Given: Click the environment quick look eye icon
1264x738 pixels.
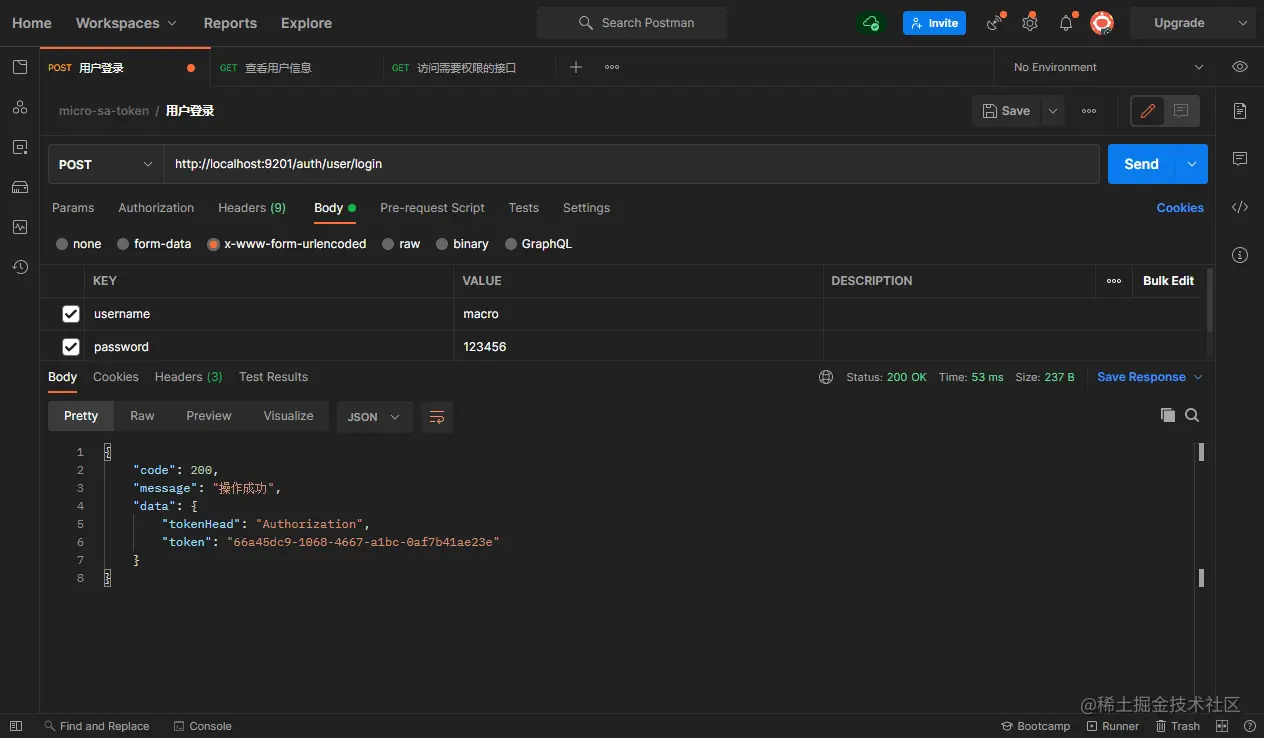Looking at the screenshot, I should coord(1240,67).
